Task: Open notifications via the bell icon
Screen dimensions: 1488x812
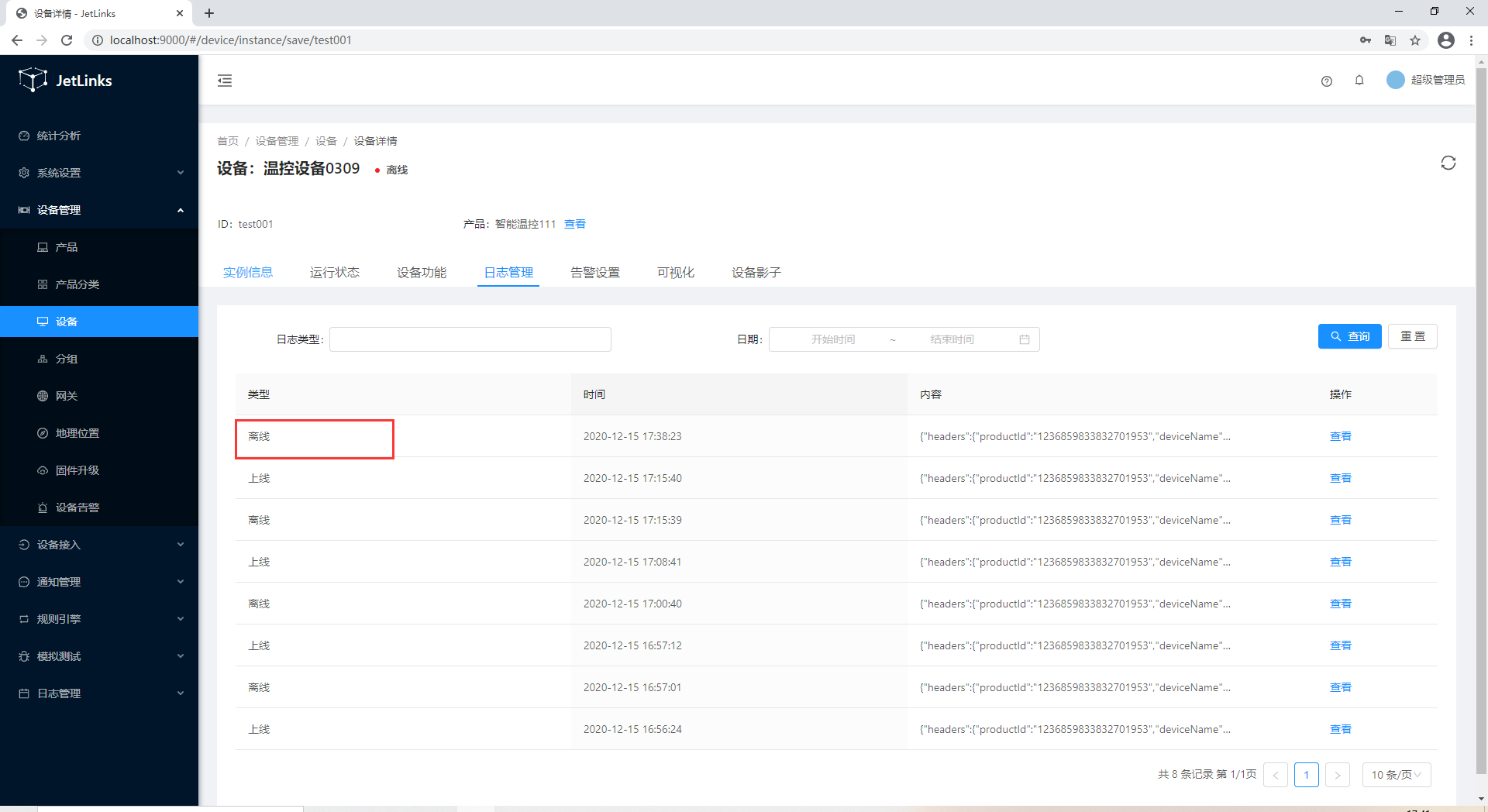Action: [x=1359, y=81]
